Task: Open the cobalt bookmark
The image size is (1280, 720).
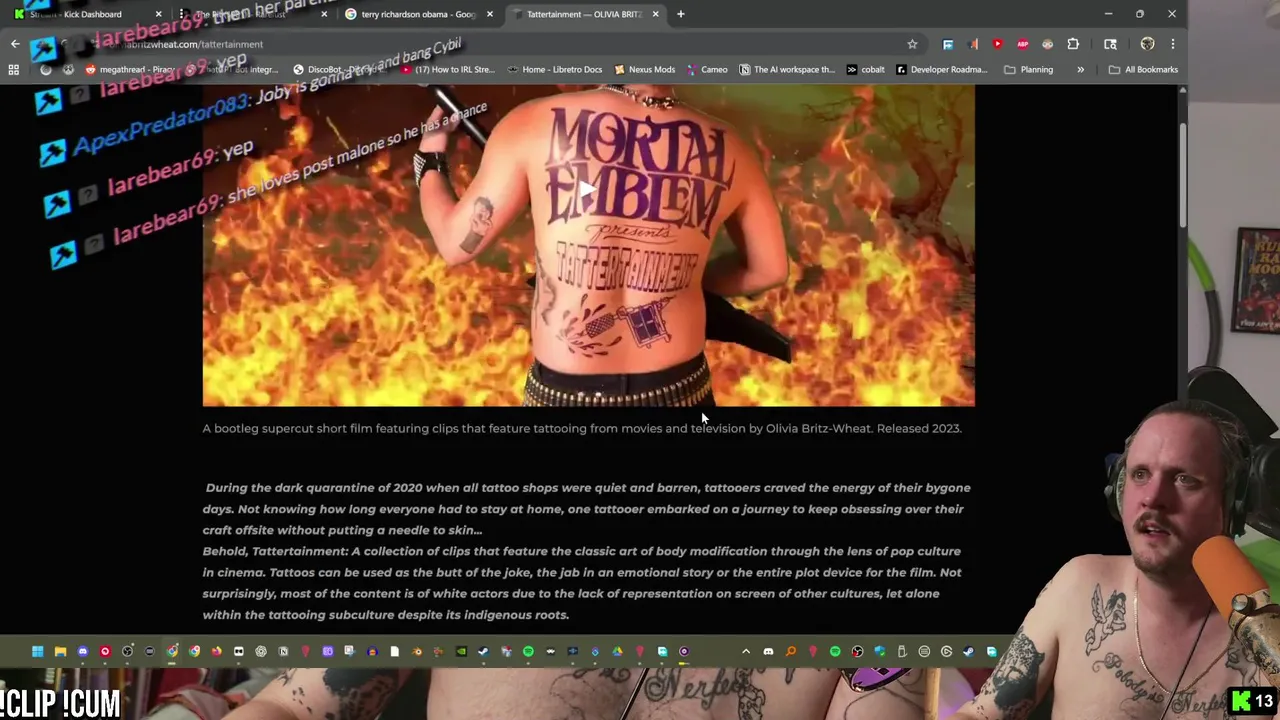Action: [865, 70]
